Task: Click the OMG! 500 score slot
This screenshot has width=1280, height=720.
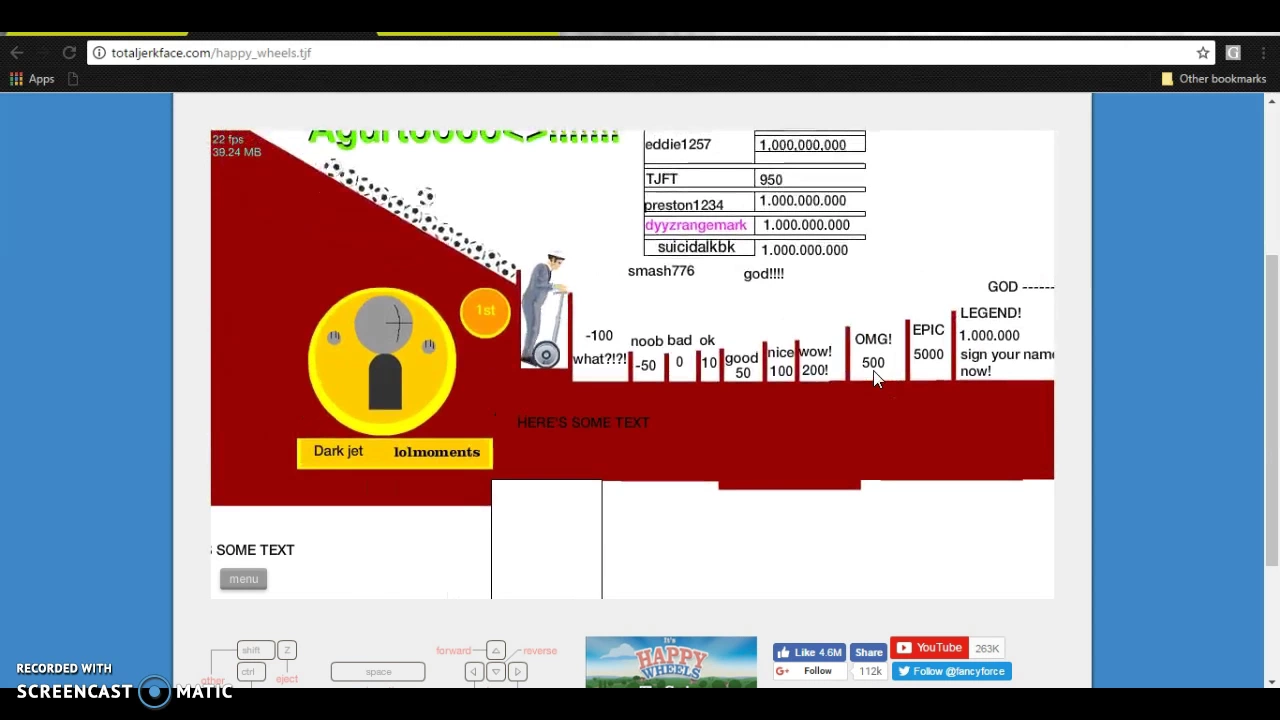Action: [873, 351]
